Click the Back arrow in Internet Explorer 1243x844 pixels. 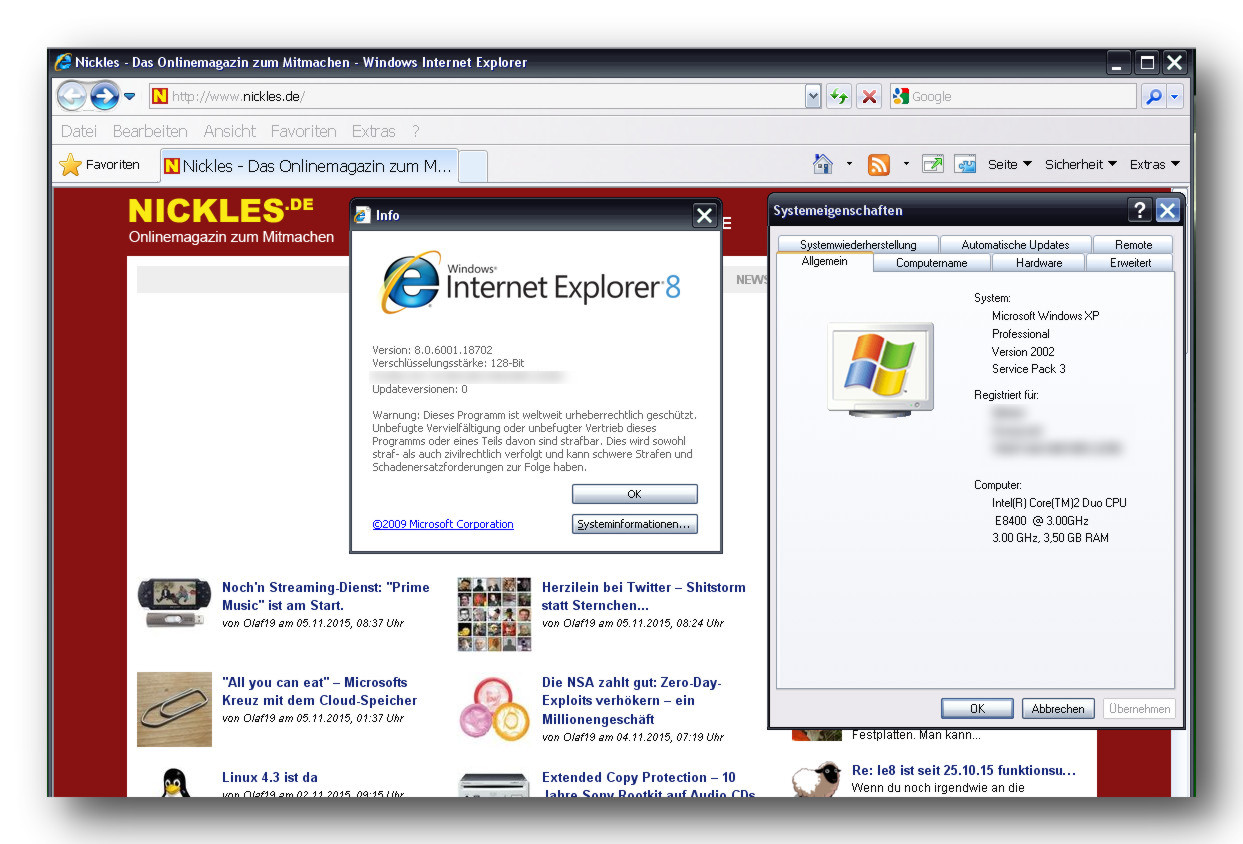(72, 96)
